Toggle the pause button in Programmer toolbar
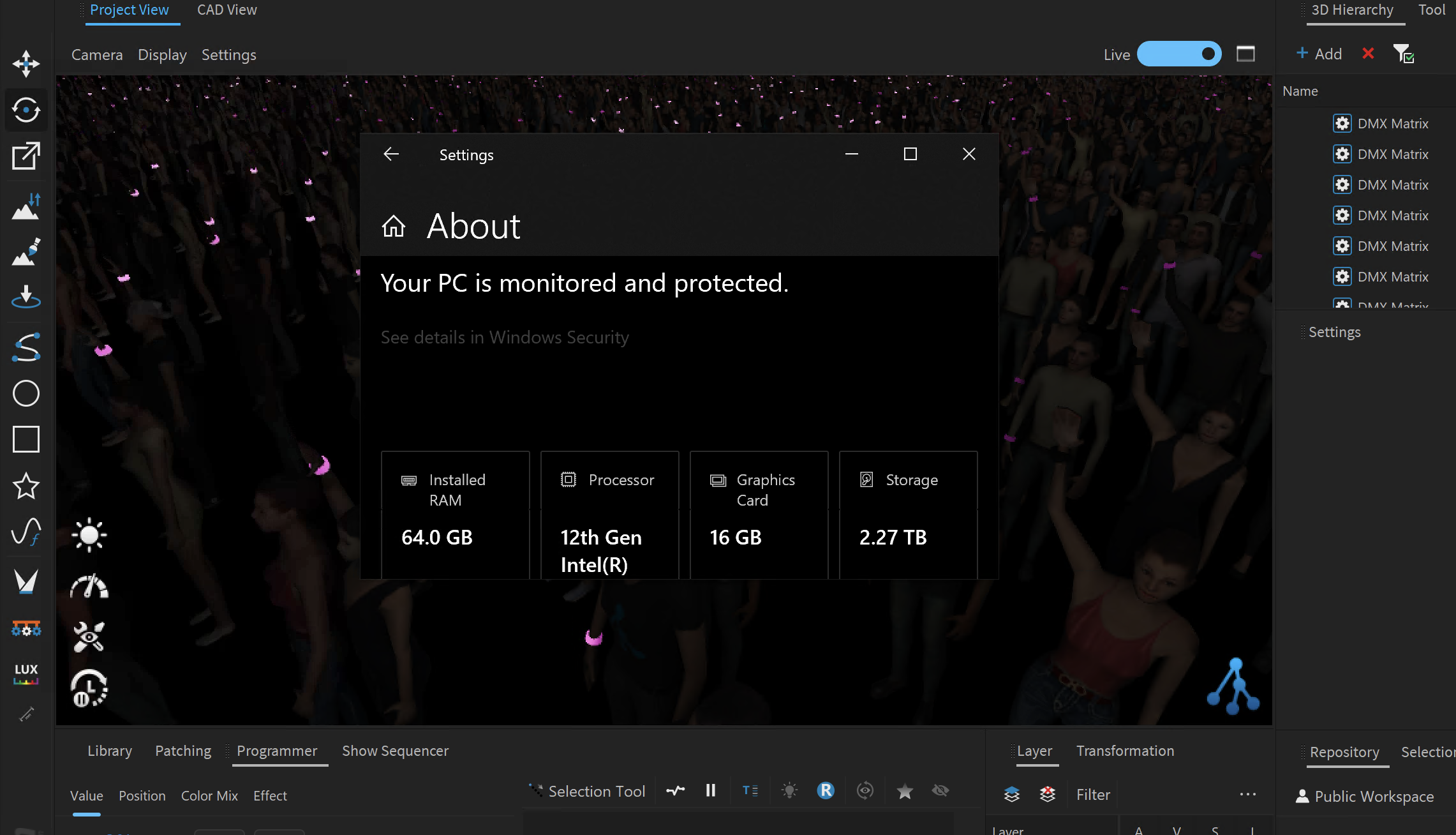The width and height of the screenshot is (1456, 835). point(710,791)
